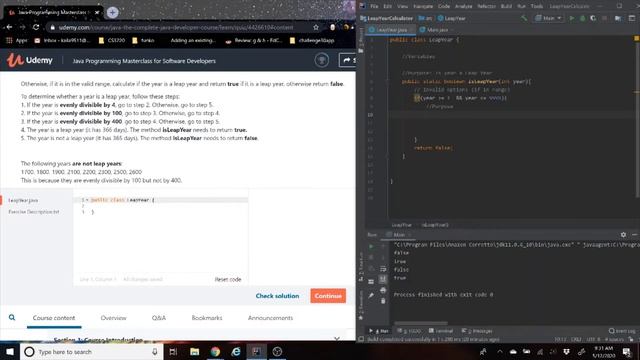Run the program with green play icon

click(x=572, y=18)
